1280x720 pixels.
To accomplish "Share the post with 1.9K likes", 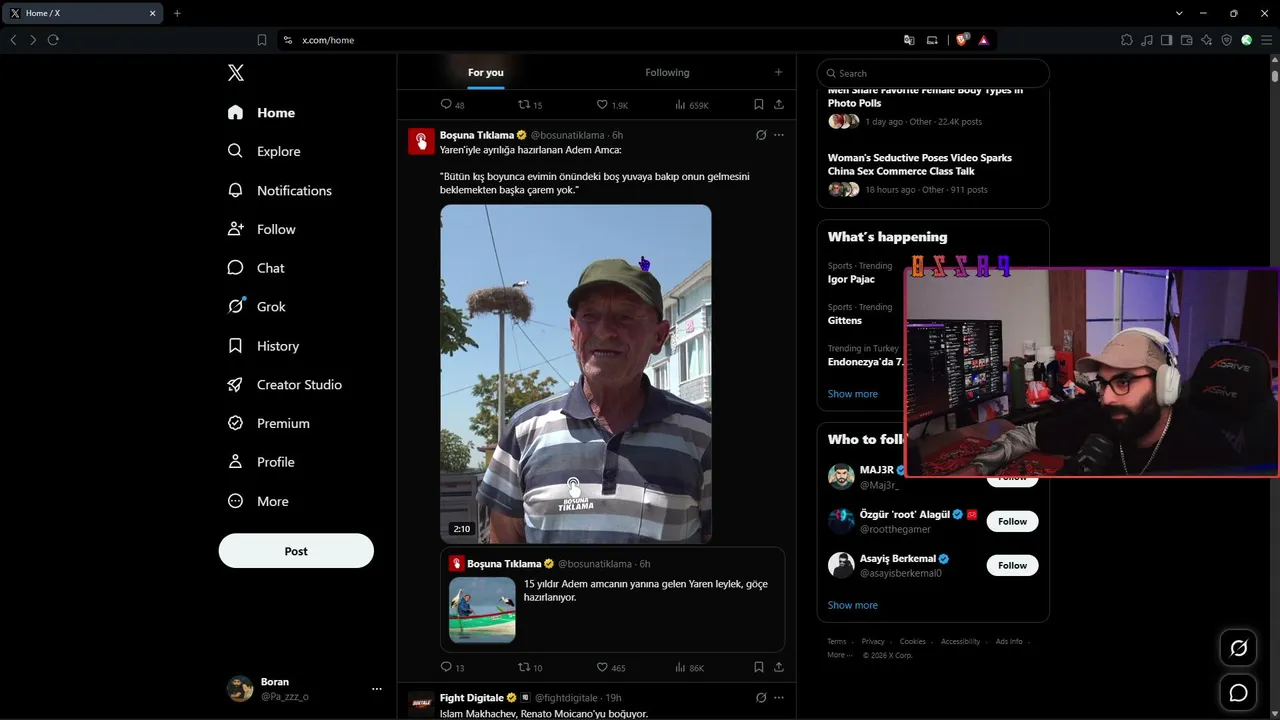I will click(x=779, y=105).
